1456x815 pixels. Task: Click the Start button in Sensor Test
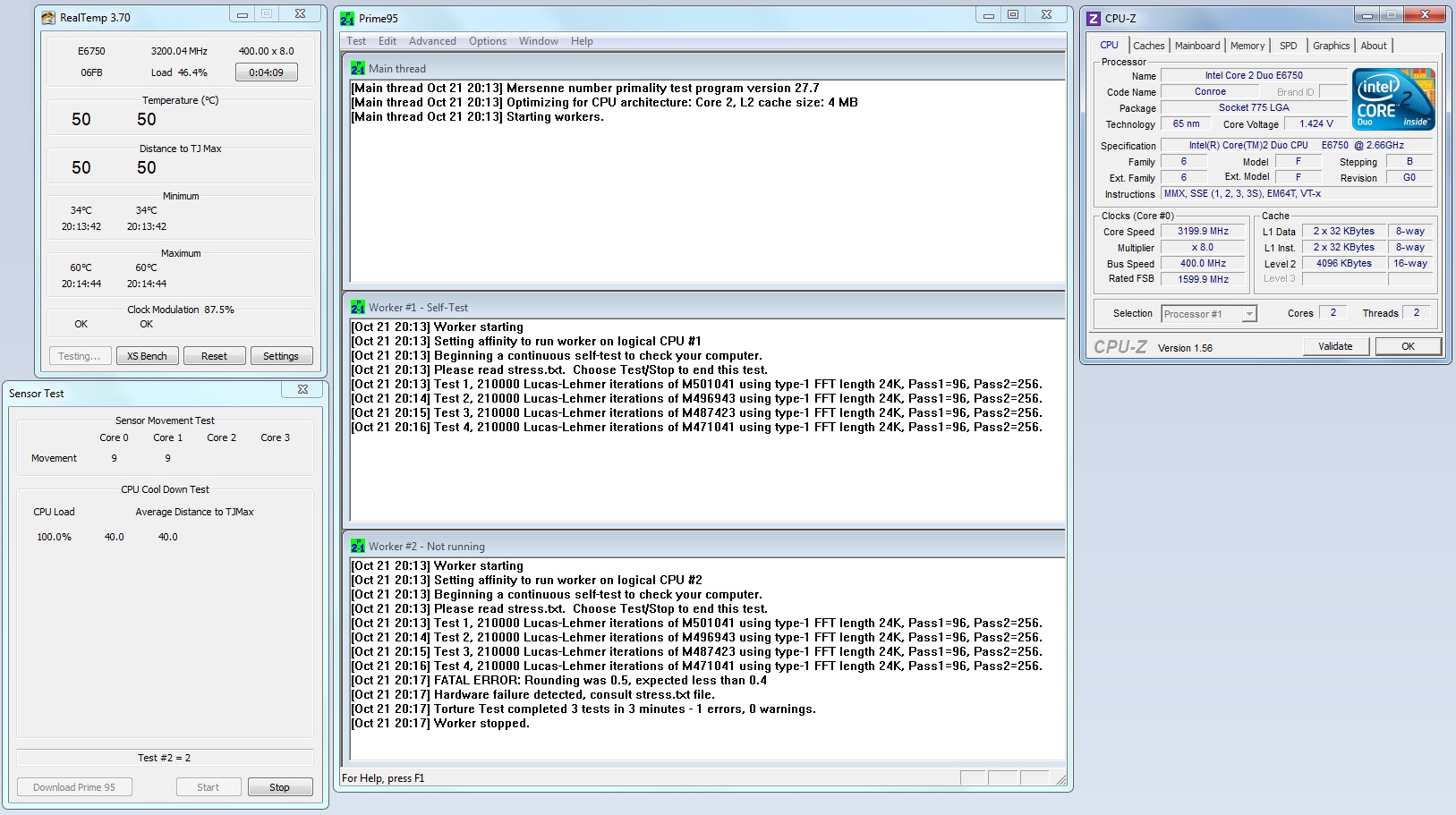[209, 787]
